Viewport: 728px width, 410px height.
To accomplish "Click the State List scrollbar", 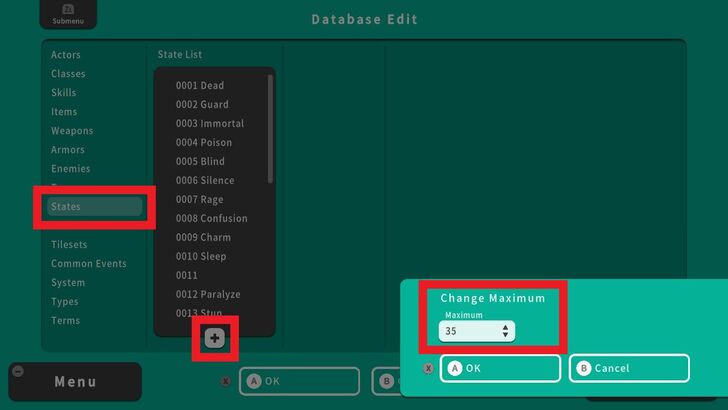I will point(270,130).
